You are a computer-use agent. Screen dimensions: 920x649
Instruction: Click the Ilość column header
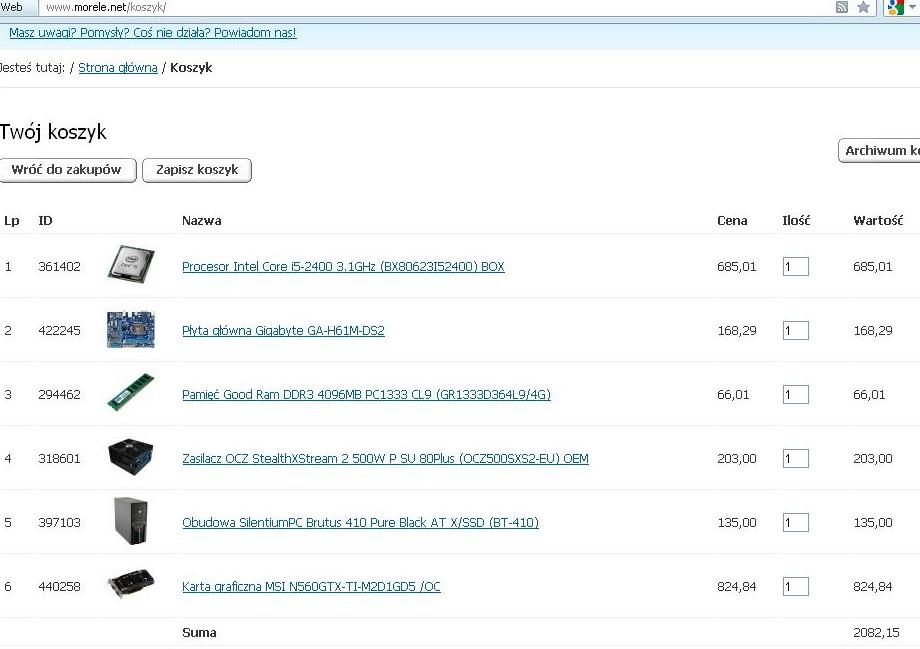796,221
